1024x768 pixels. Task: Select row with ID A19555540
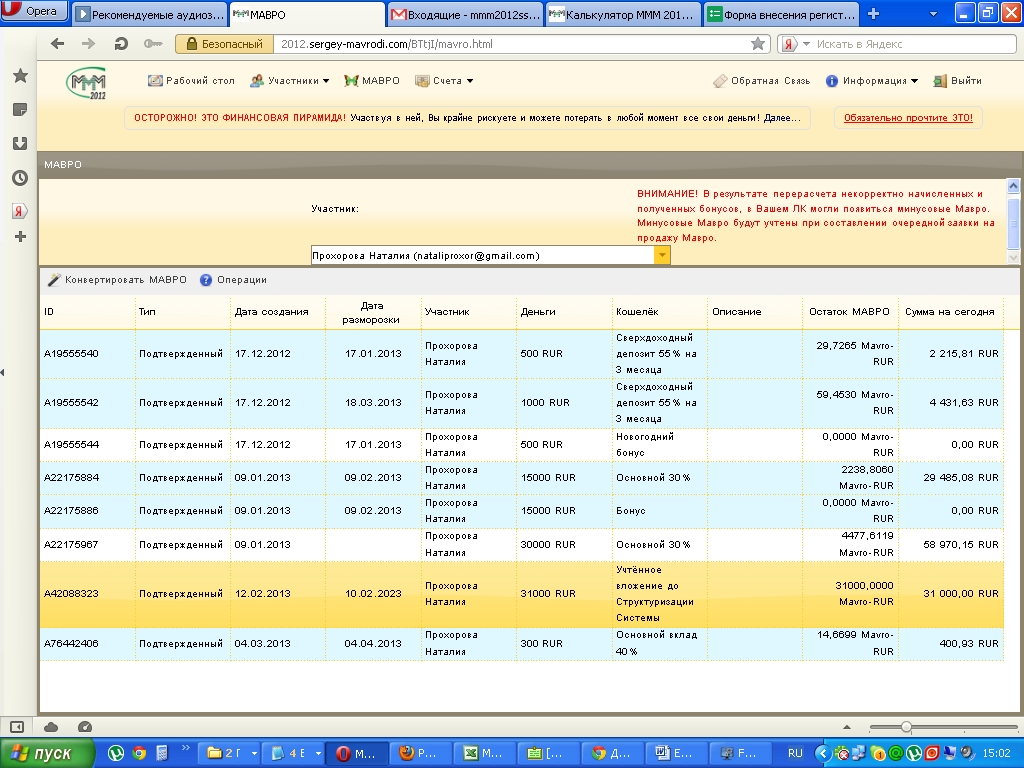point(521,353)
